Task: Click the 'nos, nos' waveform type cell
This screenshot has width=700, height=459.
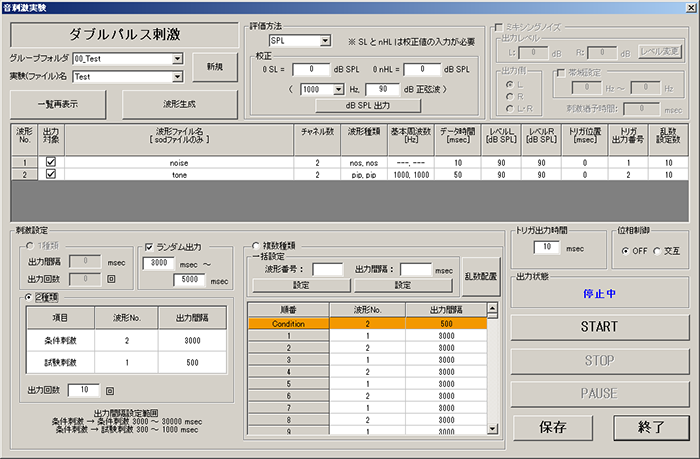Action: click(364, 163)
